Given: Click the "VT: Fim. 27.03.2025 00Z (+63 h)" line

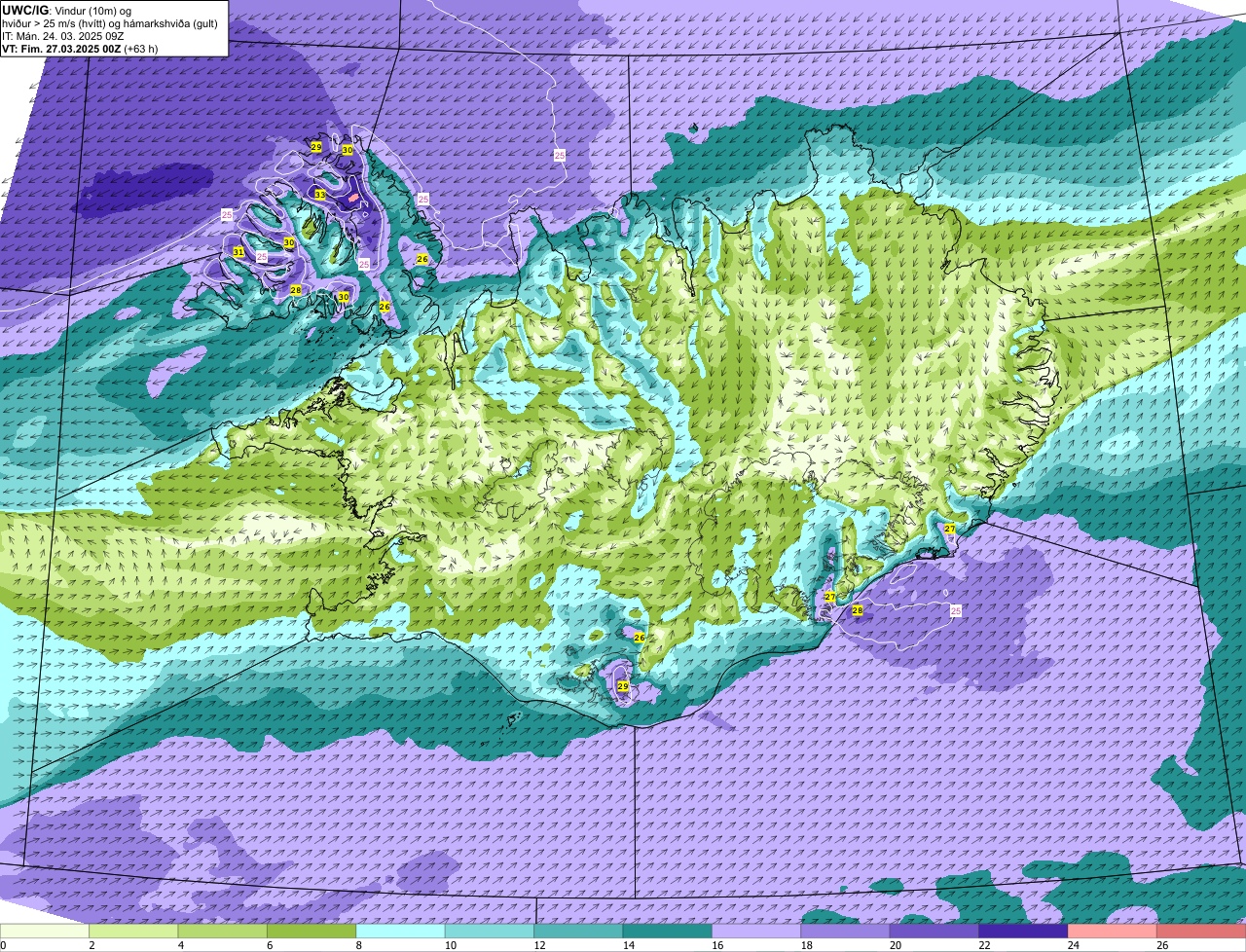Looking at the screenshot, I should pyautogui.click(x=80, y=48).
